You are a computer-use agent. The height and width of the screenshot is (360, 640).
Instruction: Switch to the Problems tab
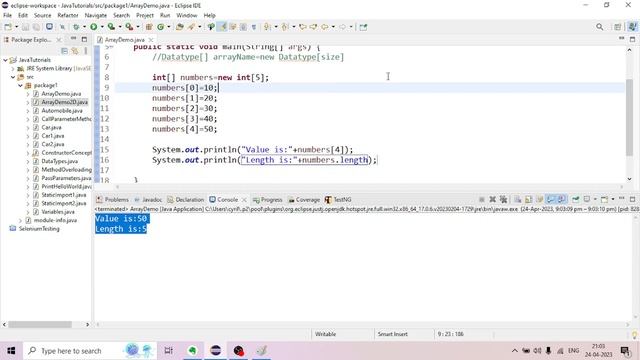pos(112,200)
